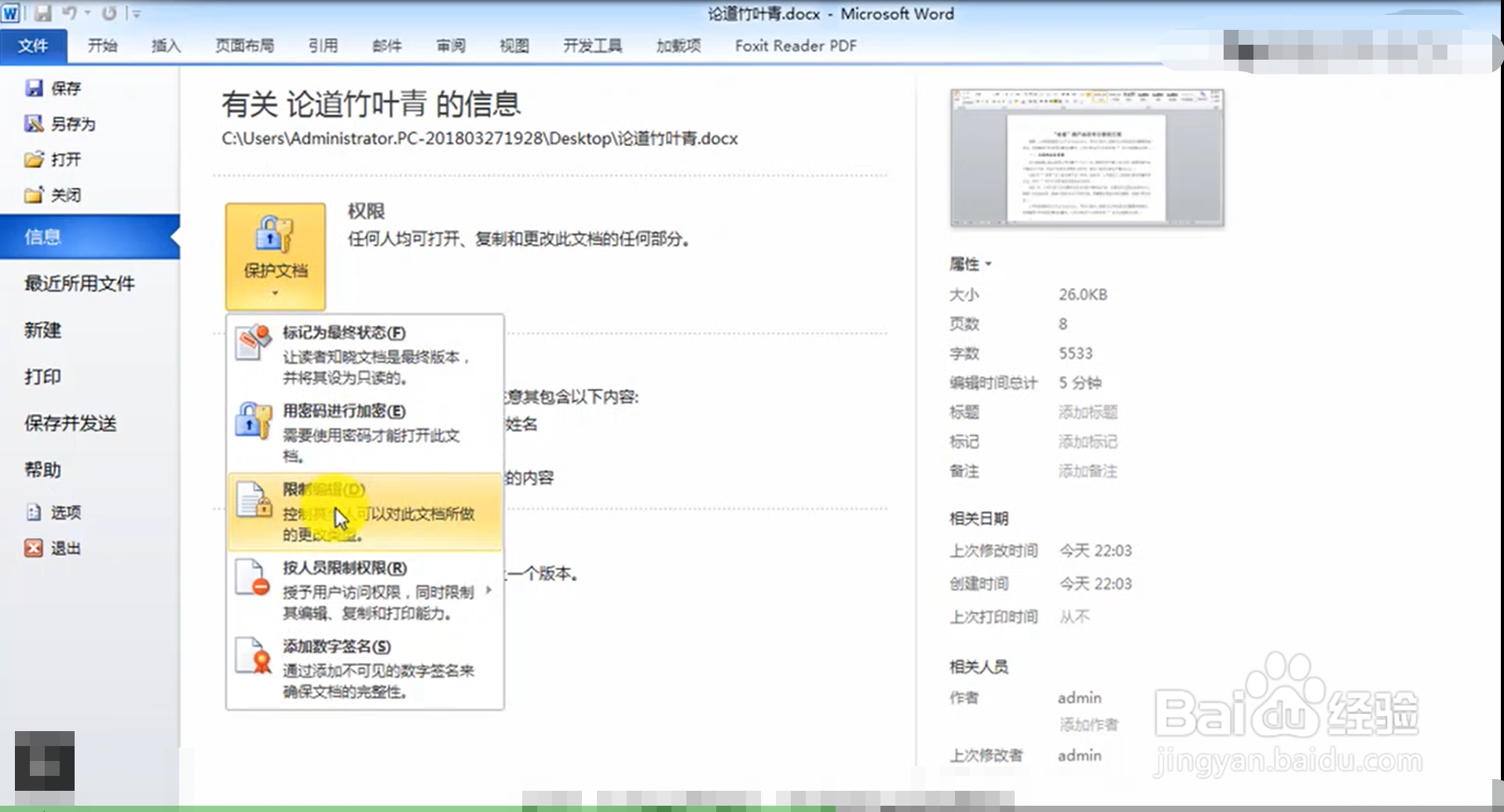Select 最近所用文件 in the backstage menu

[x=79, y=283]
